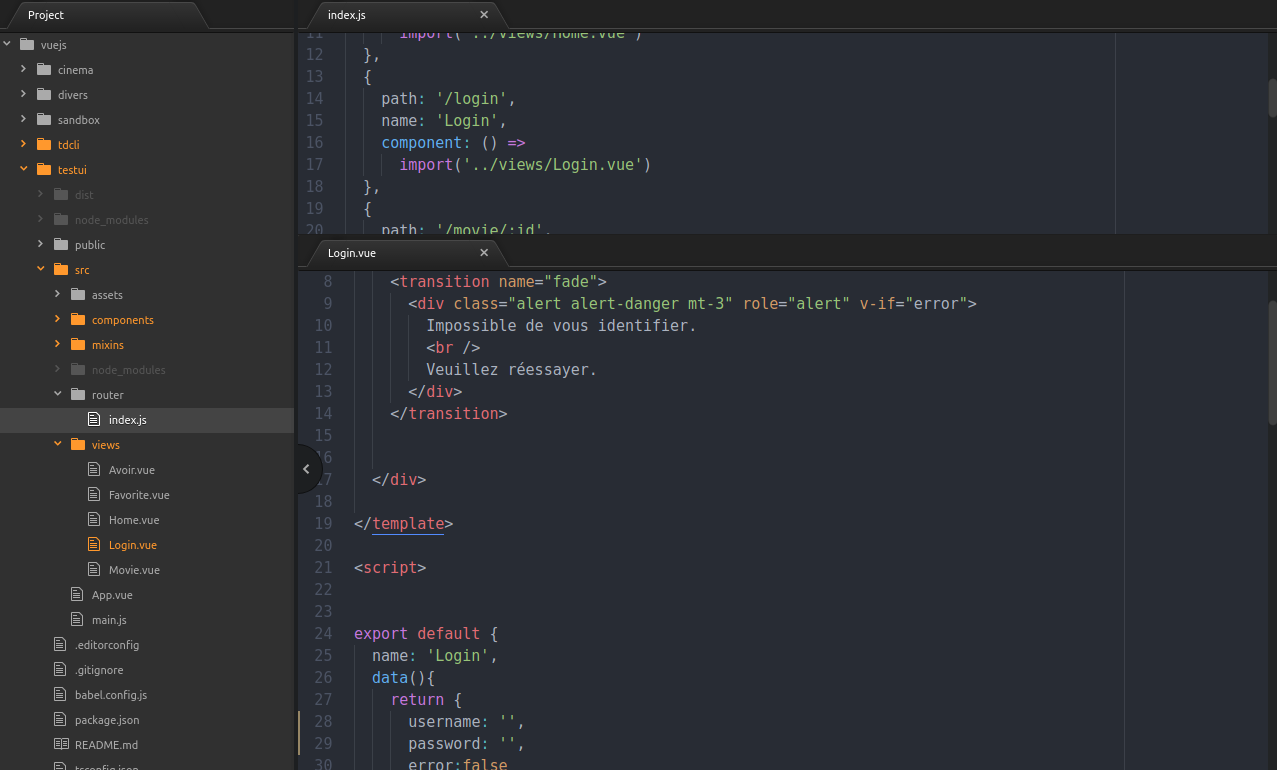
Task: Open main.js file
Action: pos(109,620)
